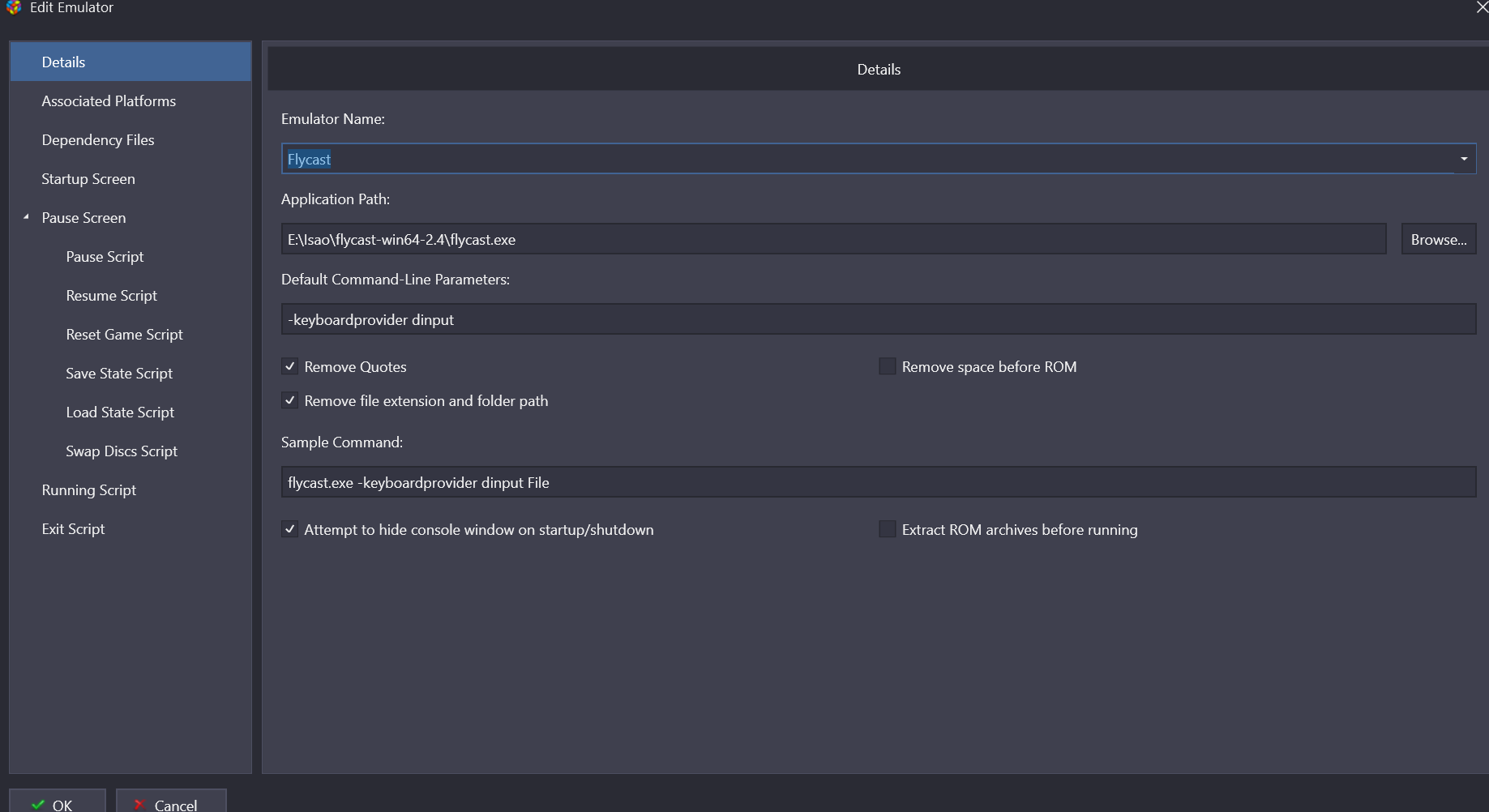Click the 'Sample Command:' label
Viewport: 1489px width, 812px height.
point(342,442)
